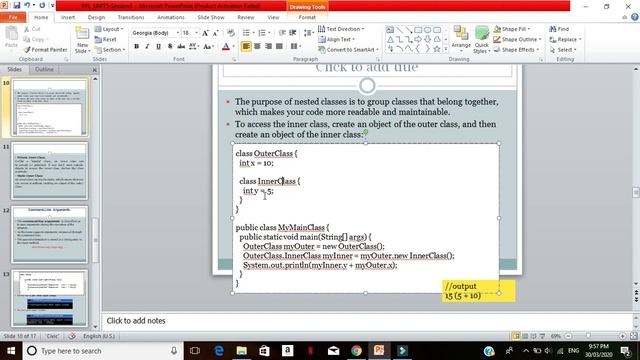Open Shape Effects options
The image size is (640, 360).
(x=516, y=49)
